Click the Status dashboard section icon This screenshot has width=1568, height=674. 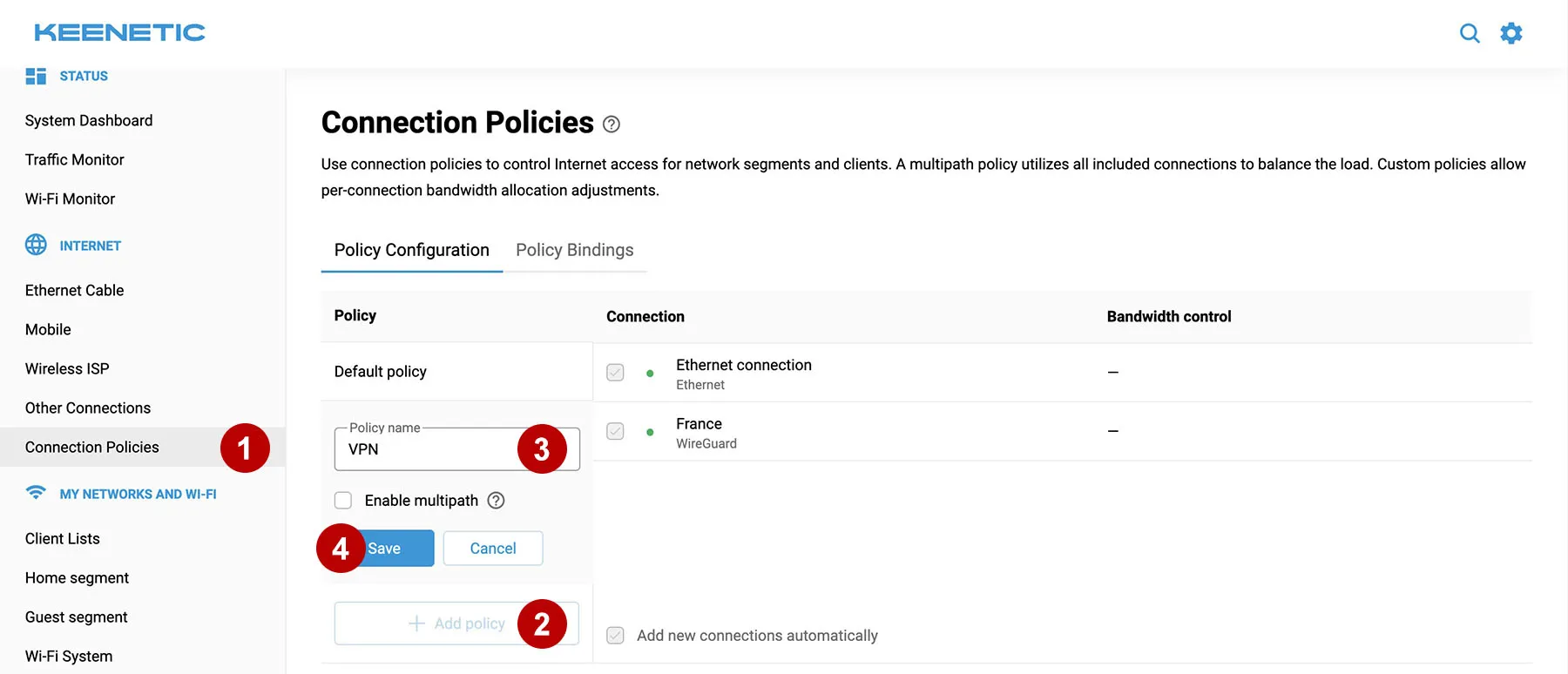[x=36, y=76]
